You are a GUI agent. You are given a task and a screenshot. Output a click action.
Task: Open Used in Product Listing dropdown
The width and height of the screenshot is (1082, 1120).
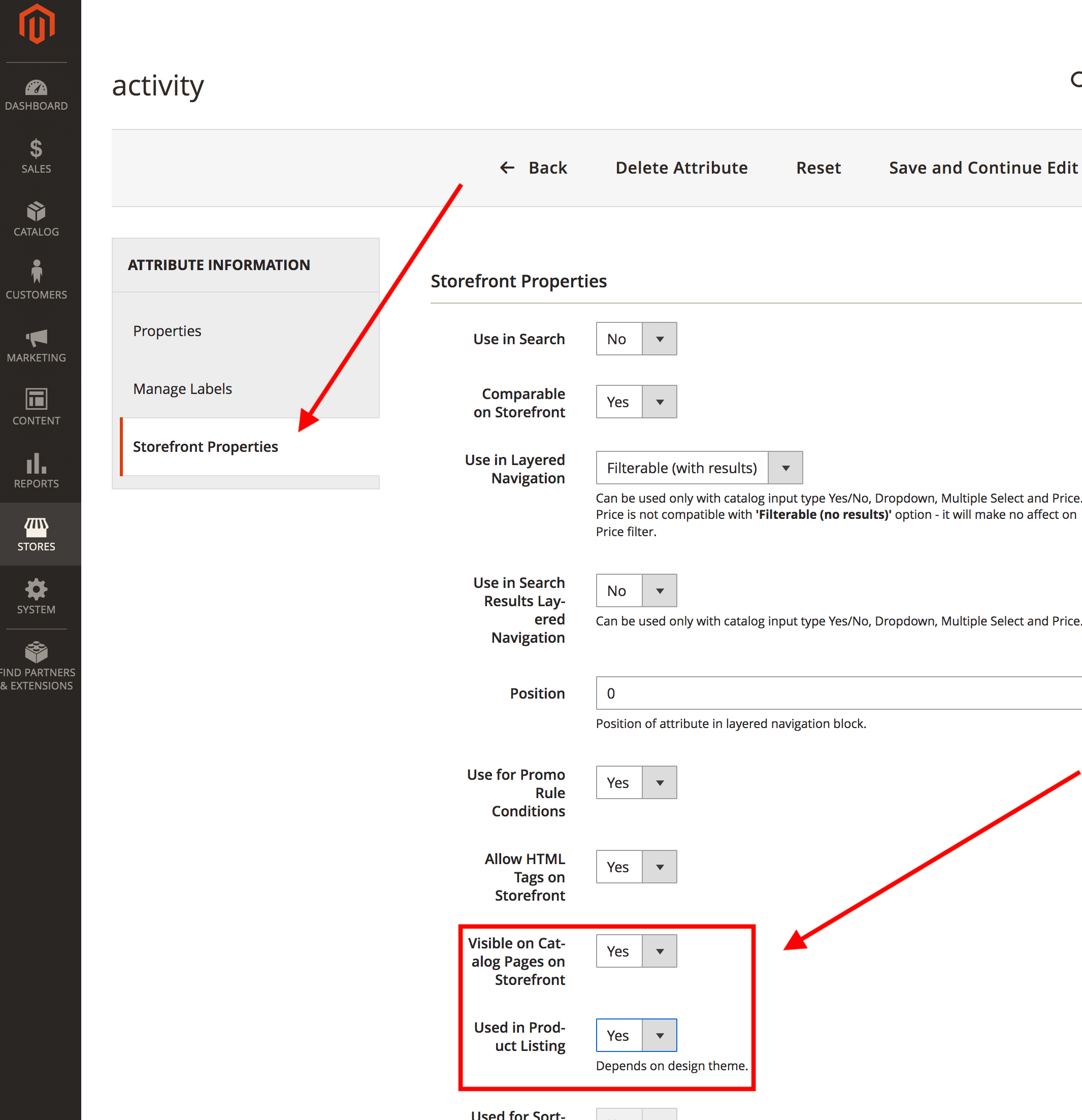[x=636, y=1035]
